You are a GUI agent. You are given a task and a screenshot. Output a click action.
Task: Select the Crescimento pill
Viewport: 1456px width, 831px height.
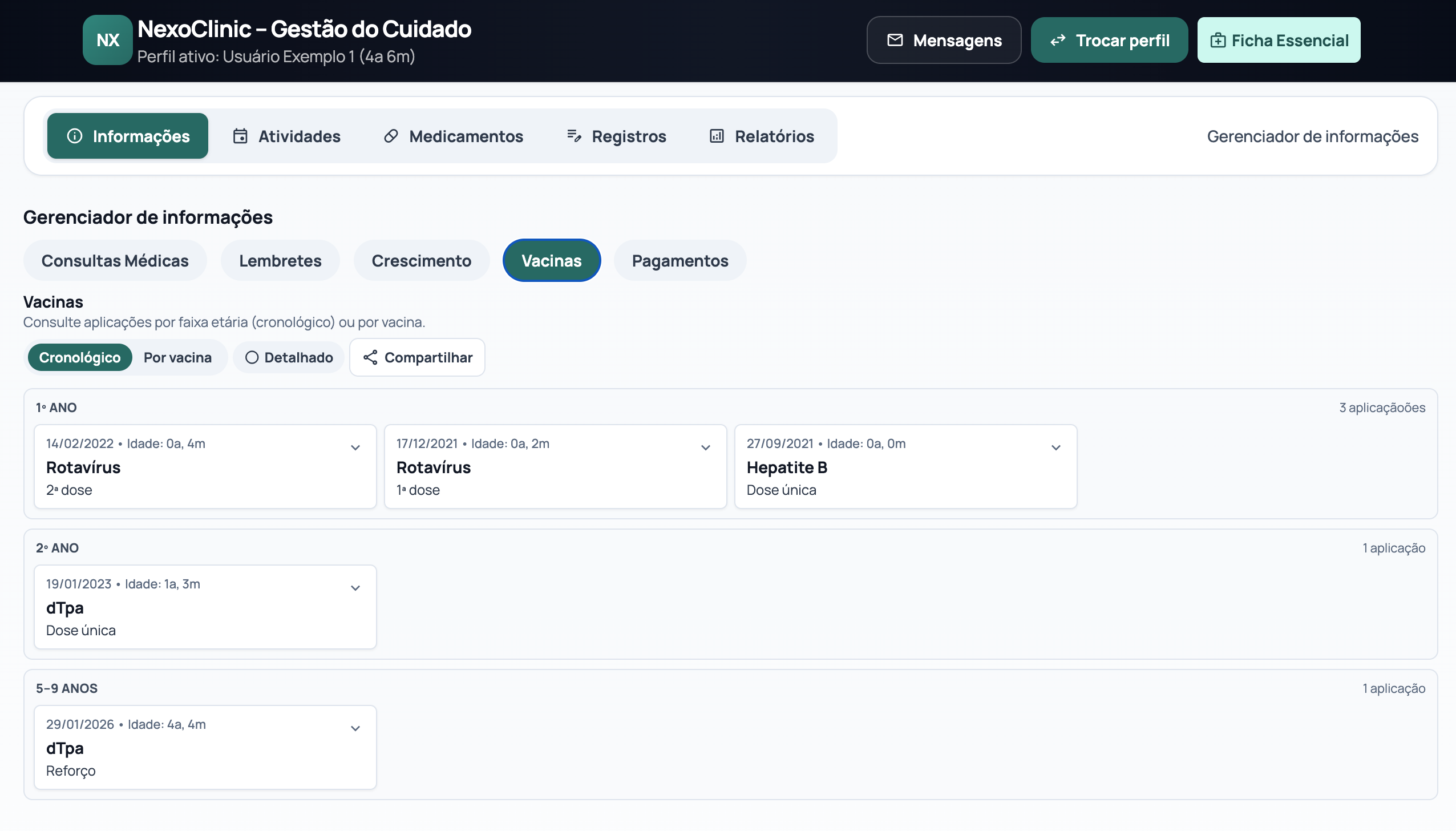422,260
